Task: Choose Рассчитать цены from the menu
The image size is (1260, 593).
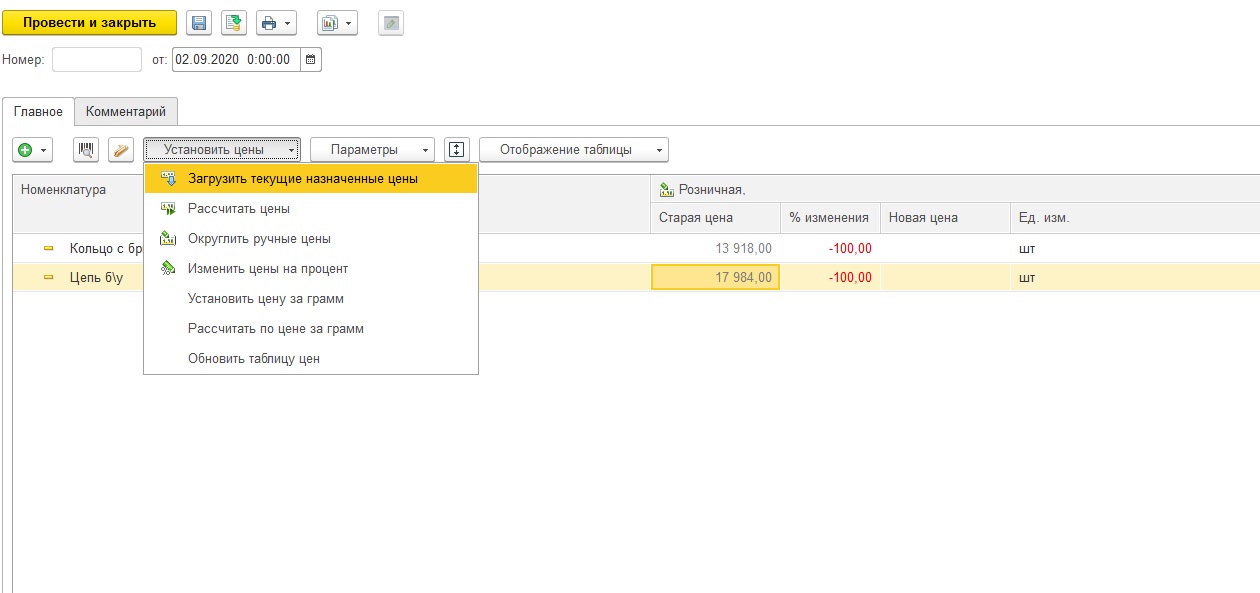Action: click(238, 209)
